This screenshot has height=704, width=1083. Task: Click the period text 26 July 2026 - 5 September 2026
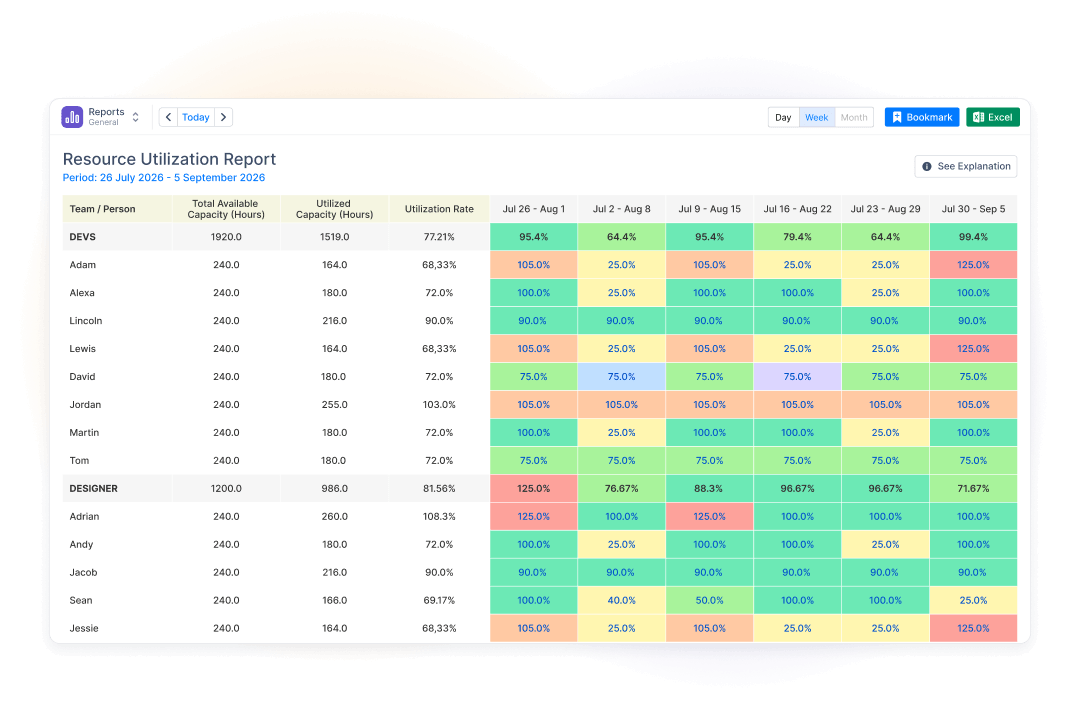pos(182,178)
